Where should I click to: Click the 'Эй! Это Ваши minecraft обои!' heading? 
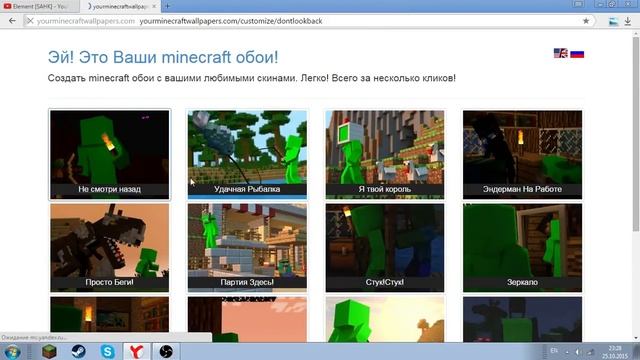coord(163,57)
